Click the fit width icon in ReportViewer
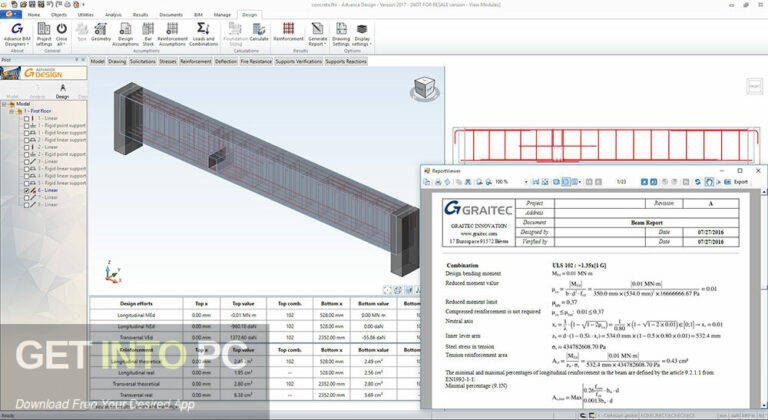 point(535,182)
